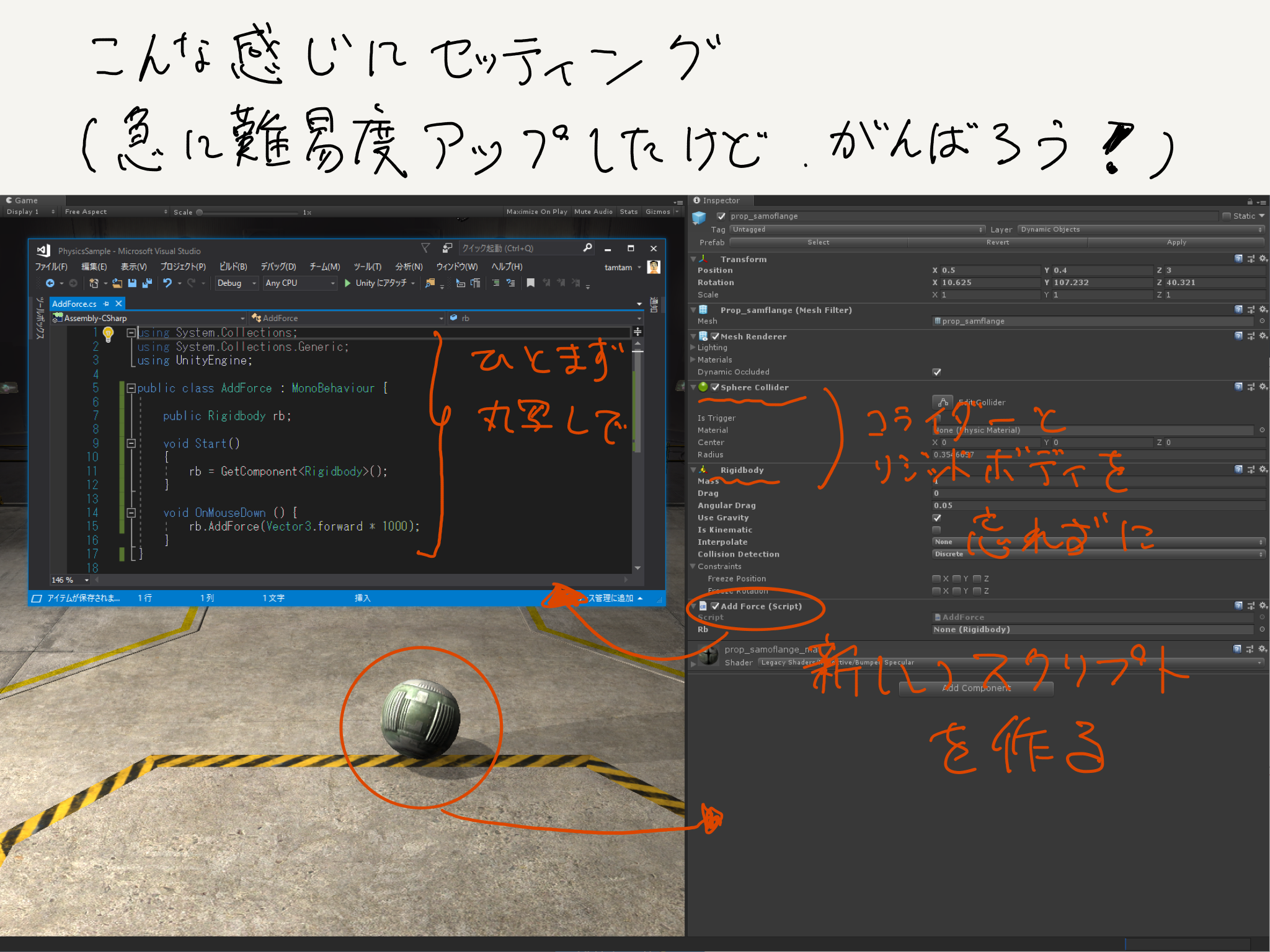Click the lightbulb quick actions icon on line 1

click(x=108, y=334)
